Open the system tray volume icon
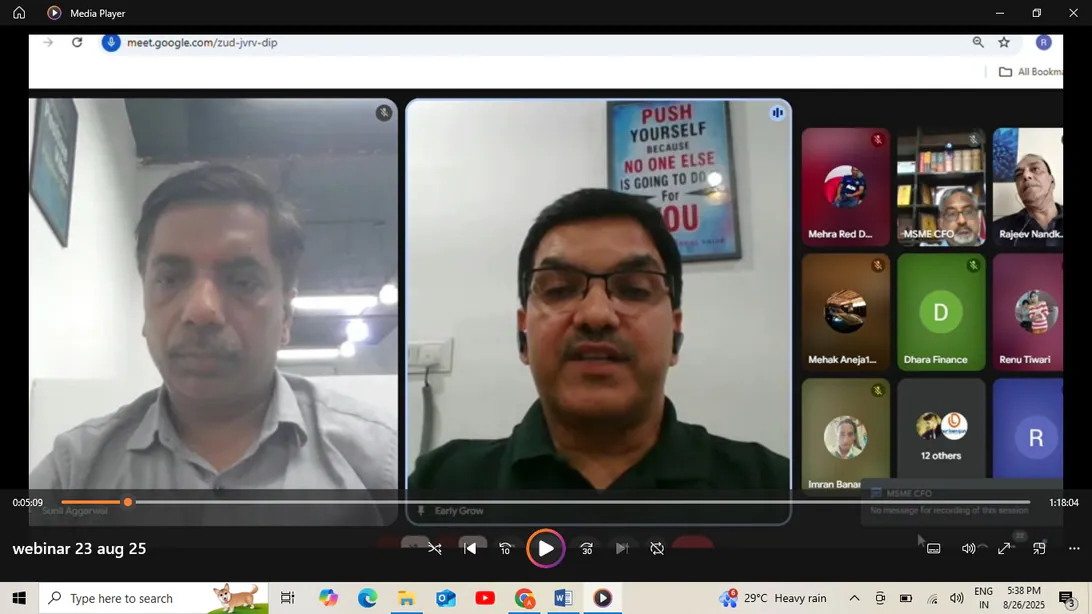 pyautogui.click(x=957, y=598)
